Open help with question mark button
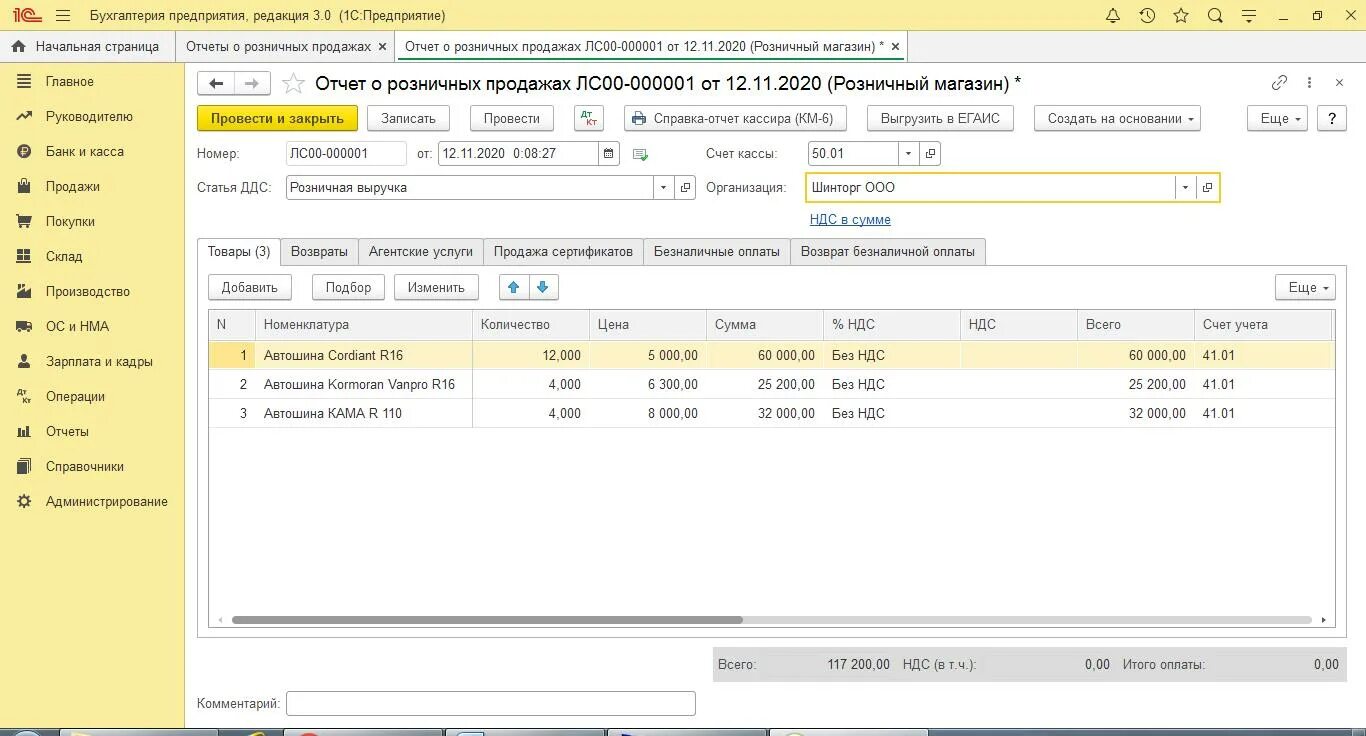The height and width of the screenshot is (736, 1366). [1331, 118]
